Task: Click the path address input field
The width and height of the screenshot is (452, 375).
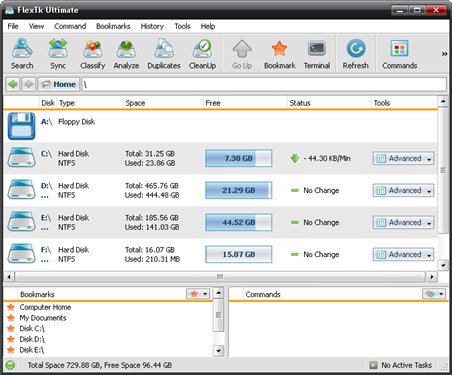Action: click(x=264, y=84)
